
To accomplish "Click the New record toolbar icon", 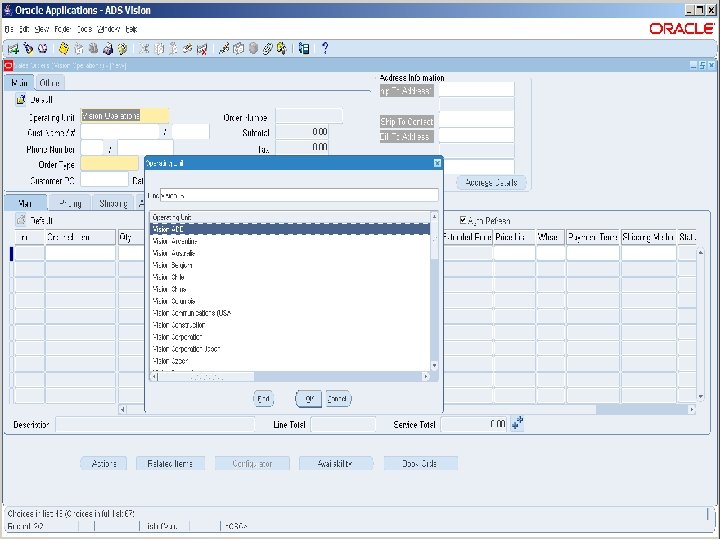I will point(13,49).
